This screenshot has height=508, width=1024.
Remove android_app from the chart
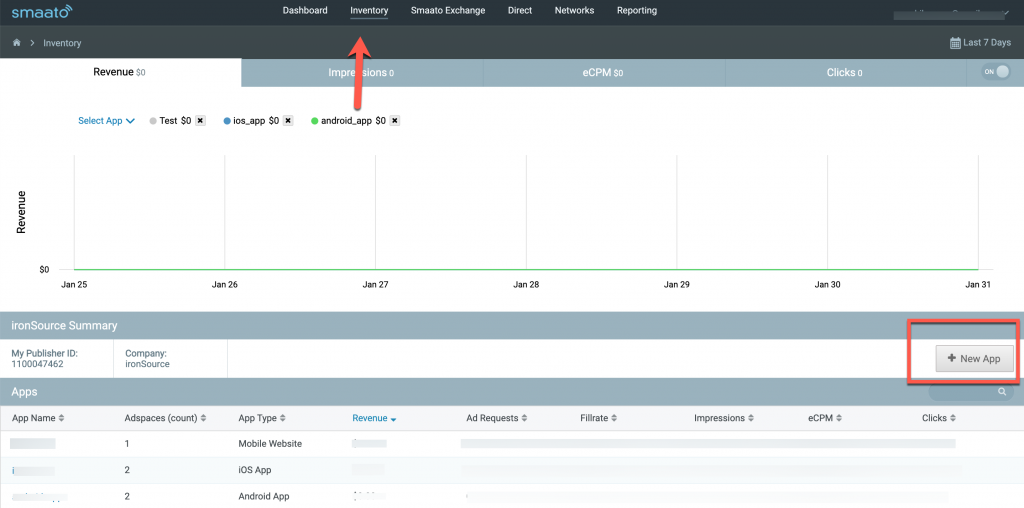394,121
